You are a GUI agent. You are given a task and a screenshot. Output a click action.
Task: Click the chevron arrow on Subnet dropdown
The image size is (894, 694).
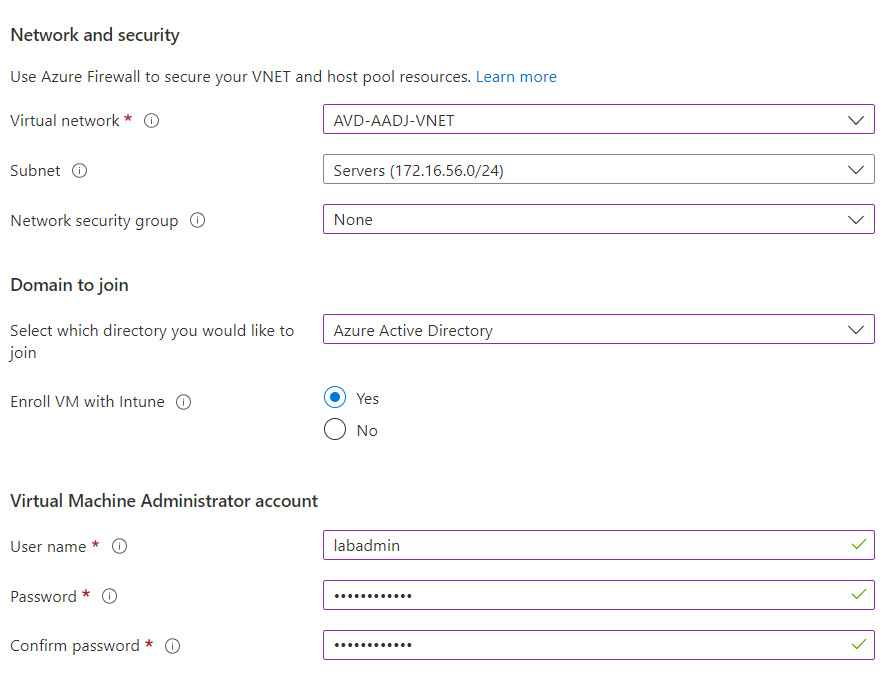coord(855,170)
